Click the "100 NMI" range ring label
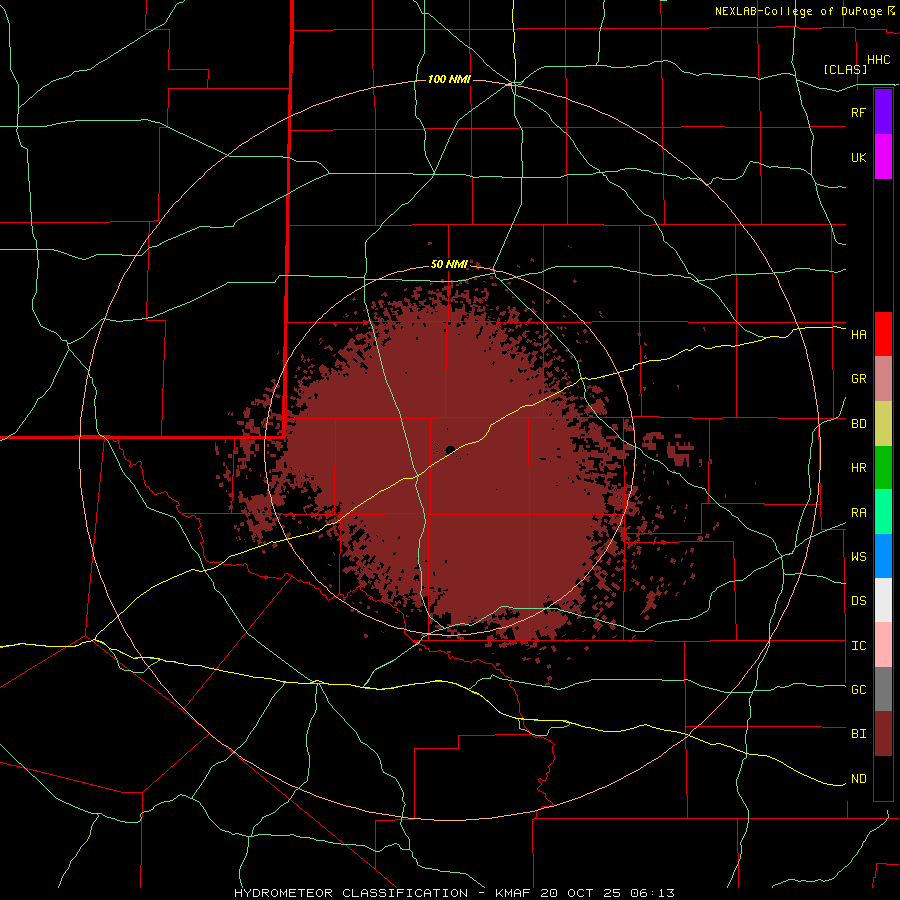This screenshot has height=900, width=900. (449, 79)
